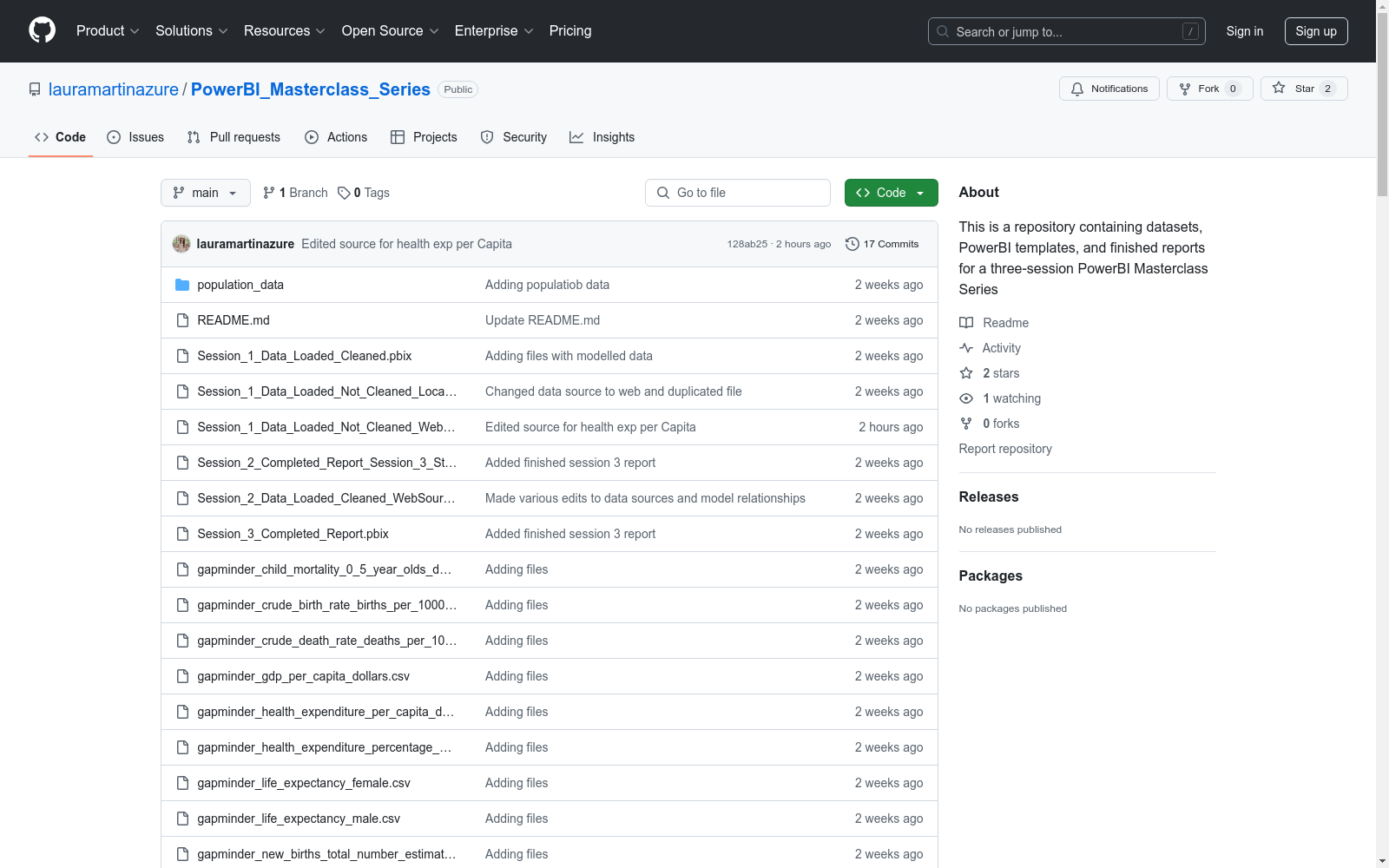
Task: Expand the Product menu
Action: [x=108, y=30]
